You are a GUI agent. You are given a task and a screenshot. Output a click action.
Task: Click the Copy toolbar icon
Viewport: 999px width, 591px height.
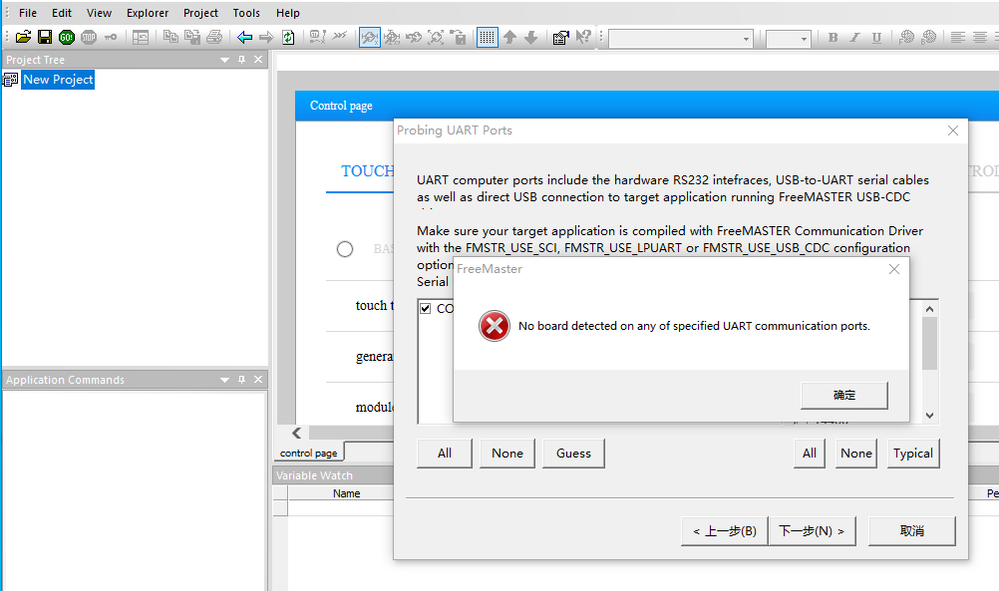(x=170, y=37)
